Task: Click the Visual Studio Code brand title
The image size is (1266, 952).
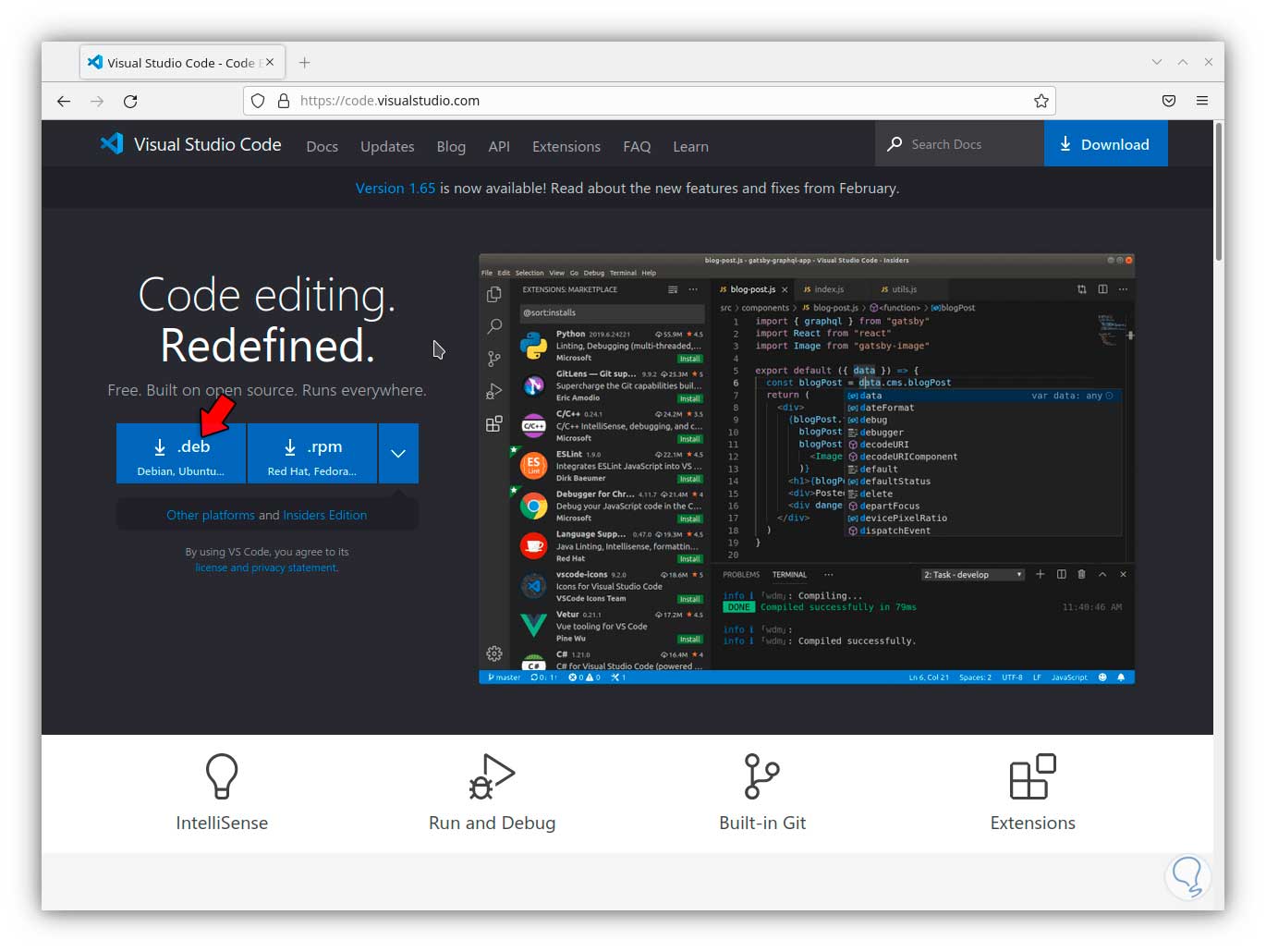Action: pos(208,144)
